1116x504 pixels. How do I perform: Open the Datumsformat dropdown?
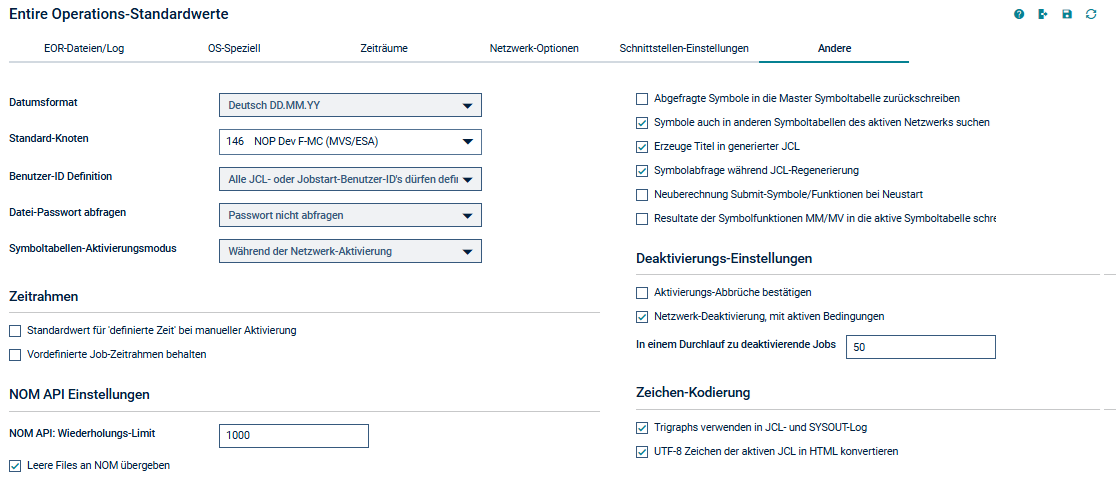click(350, 105)
